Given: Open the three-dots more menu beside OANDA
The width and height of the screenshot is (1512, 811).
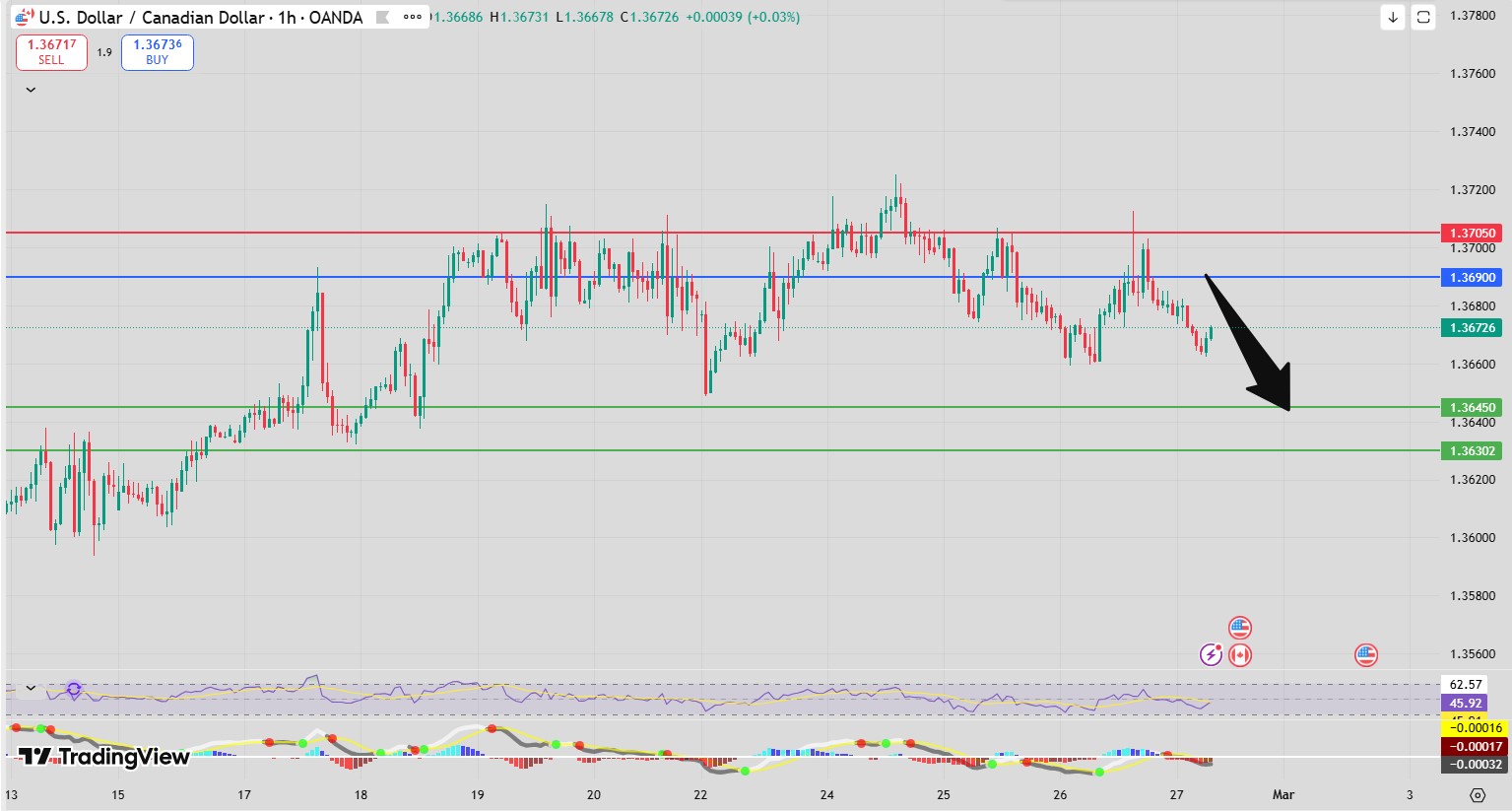Looking at the screenshot, I should pyautogui.click(x=413, y=17).
